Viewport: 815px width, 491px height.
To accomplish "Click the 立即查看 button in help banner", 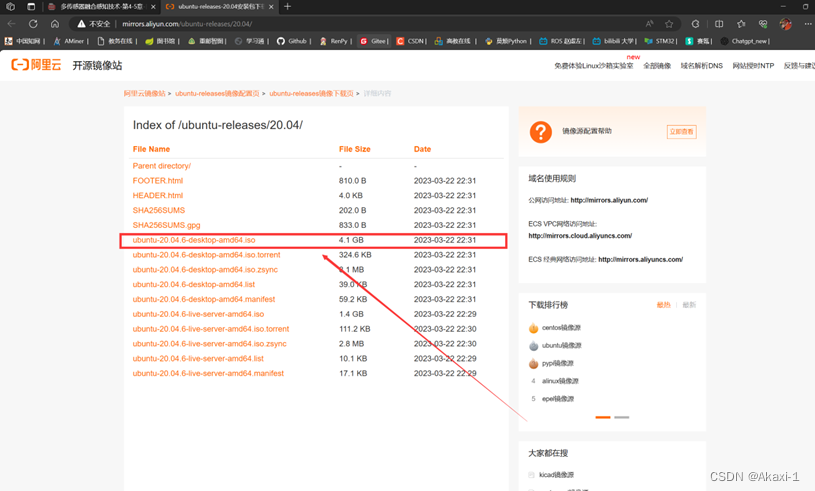I will point(681,132).
